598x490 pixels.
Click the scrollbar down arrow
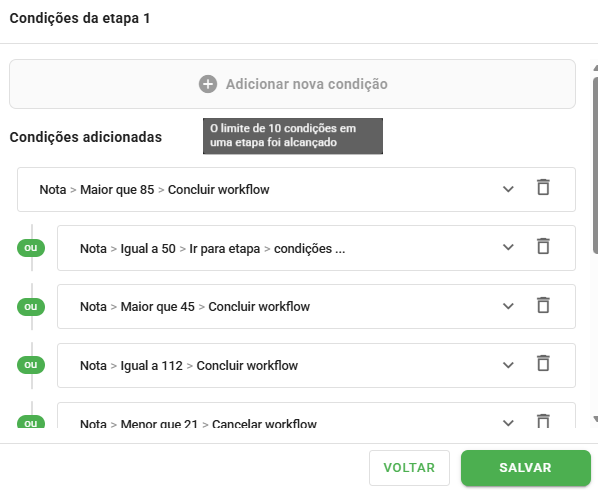(595, 419)
